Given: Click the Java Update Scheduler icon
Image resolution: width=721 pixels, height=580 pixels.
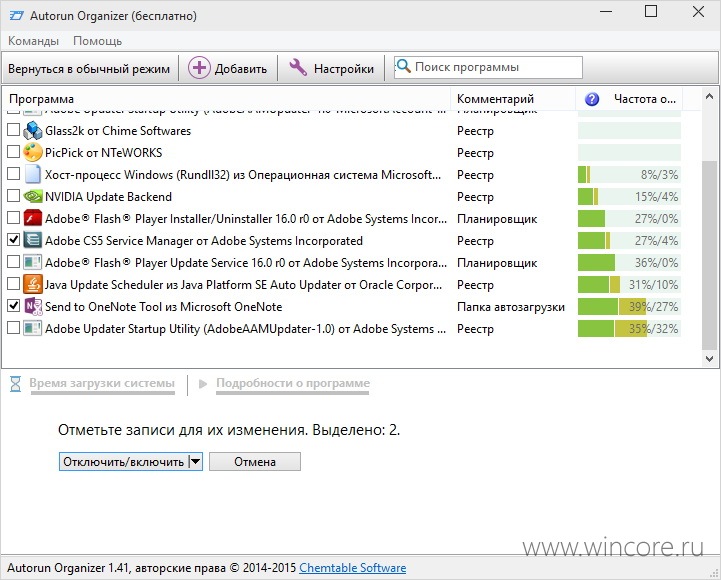Looking at the screenshot, I should pyautogui.click(x=33, y=285).
